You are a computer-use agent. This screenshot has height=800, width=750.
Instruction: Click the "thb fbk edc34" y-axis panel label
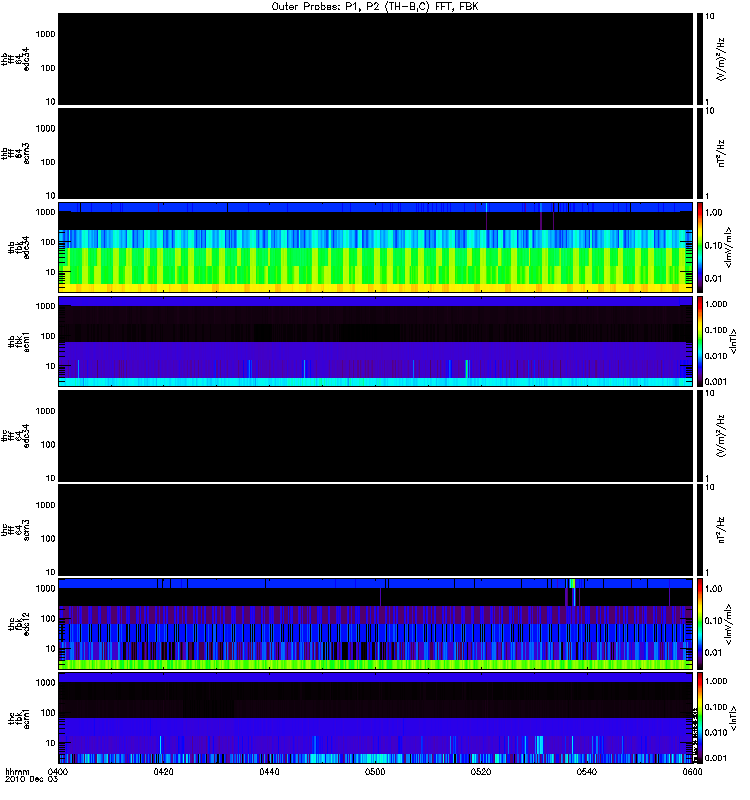(x=19, y=247)
